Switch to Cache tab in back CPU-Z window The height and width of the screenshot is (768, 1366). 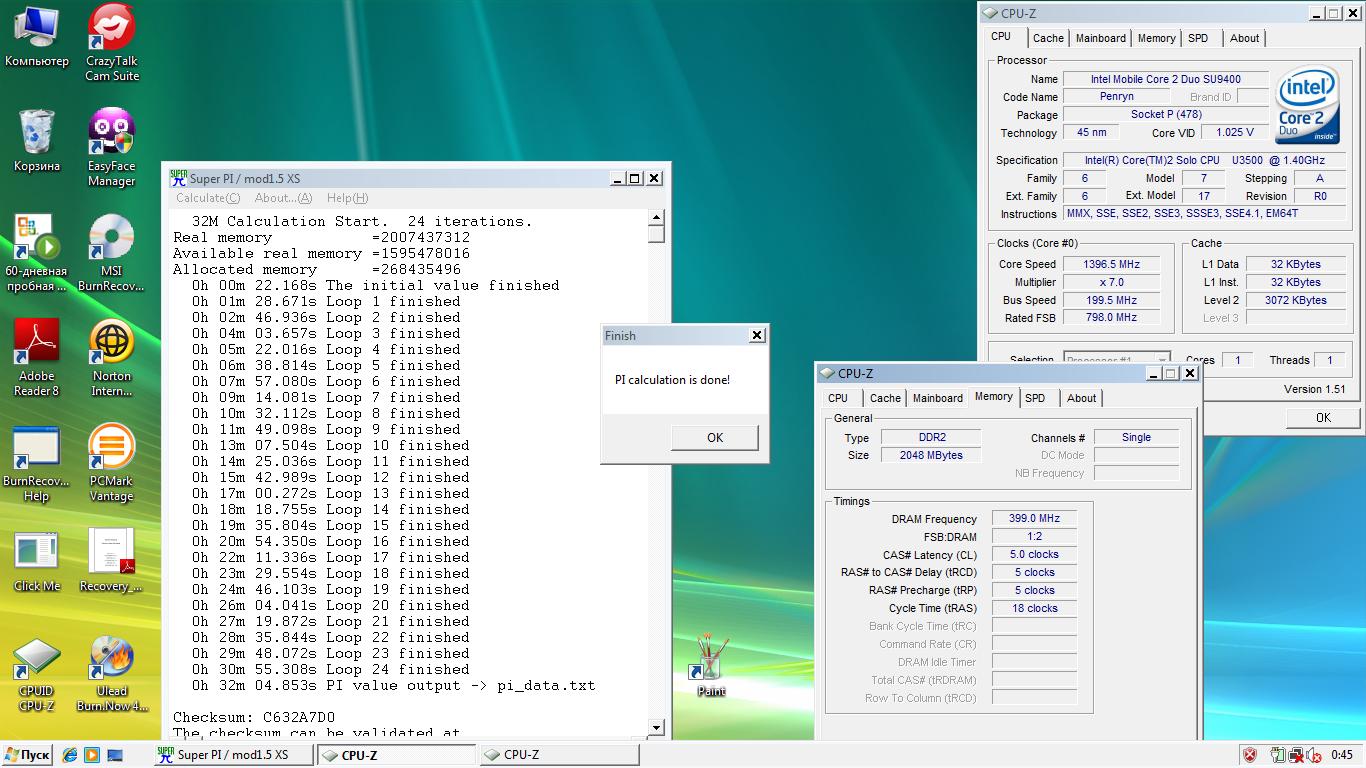point(1048,38)
